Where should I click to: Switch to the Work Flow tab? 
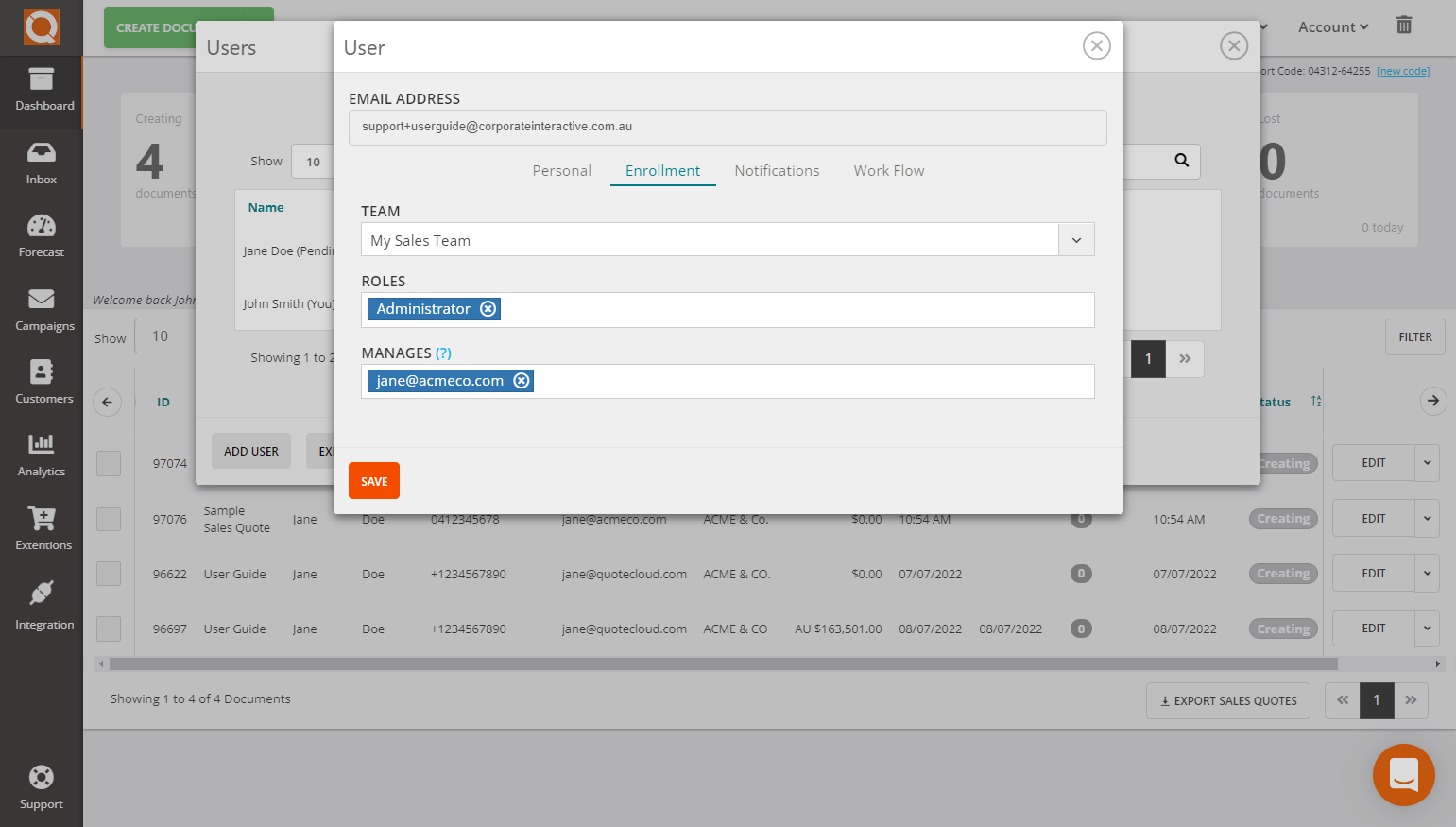coord(888,171)
